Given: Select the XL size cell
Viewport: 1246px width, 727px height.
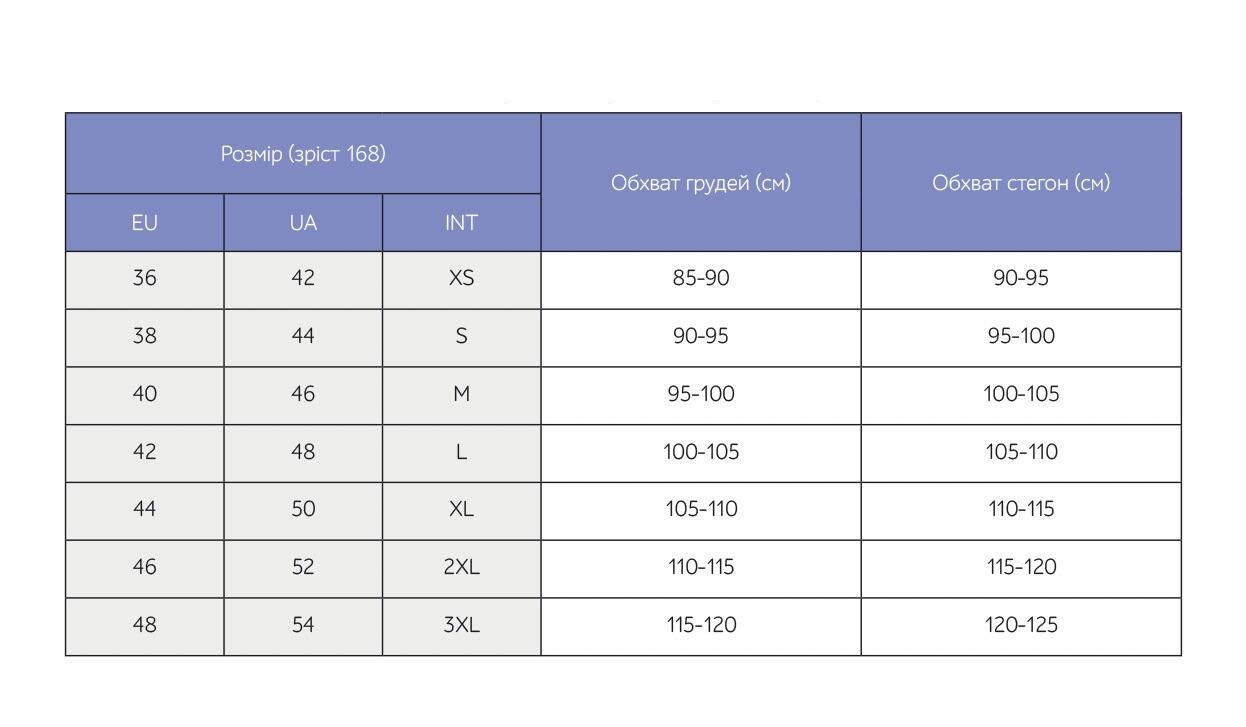Looking at the screenshot, I should [x=462, y=511].
